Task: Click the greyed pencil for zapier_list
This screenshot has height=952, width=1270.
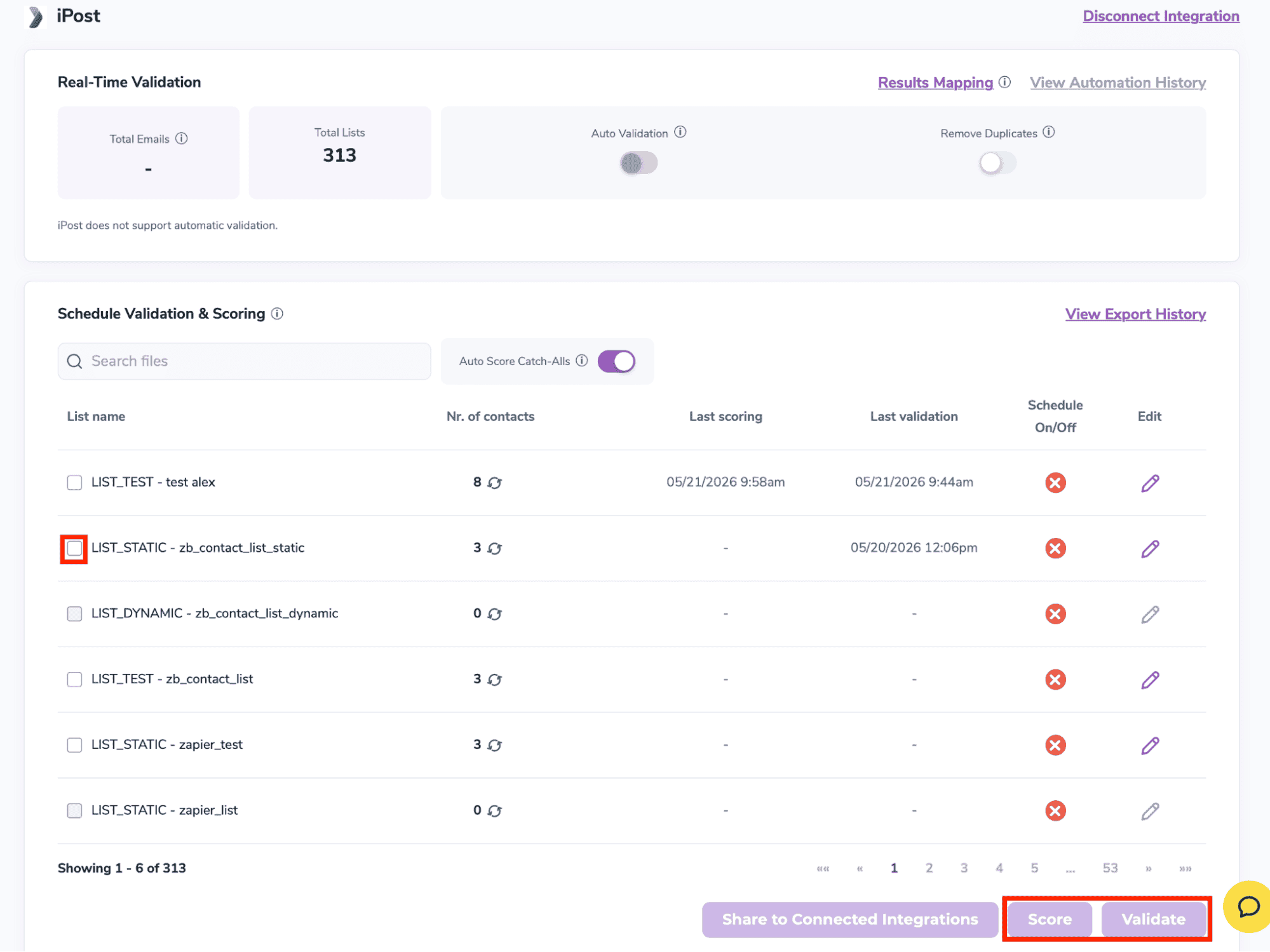Action: 1150,811
